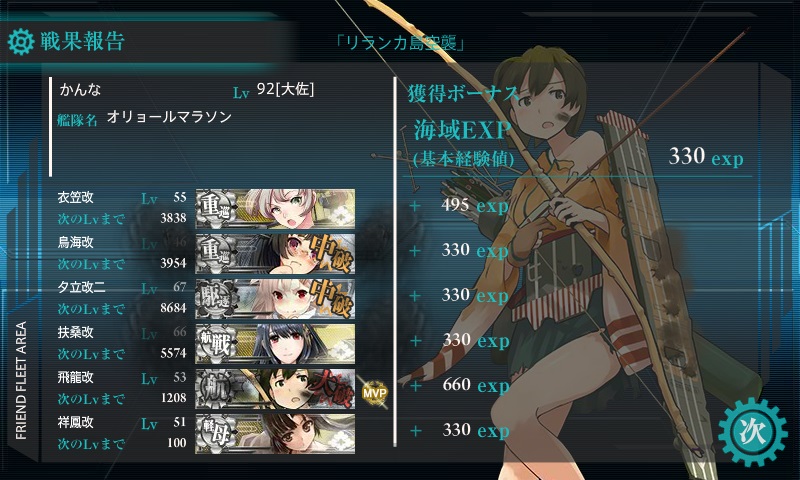Select the 飛龍改 carrier banner
Viewport: 800px width, 480px height.
pyautogui.click(x=275, y=389)
